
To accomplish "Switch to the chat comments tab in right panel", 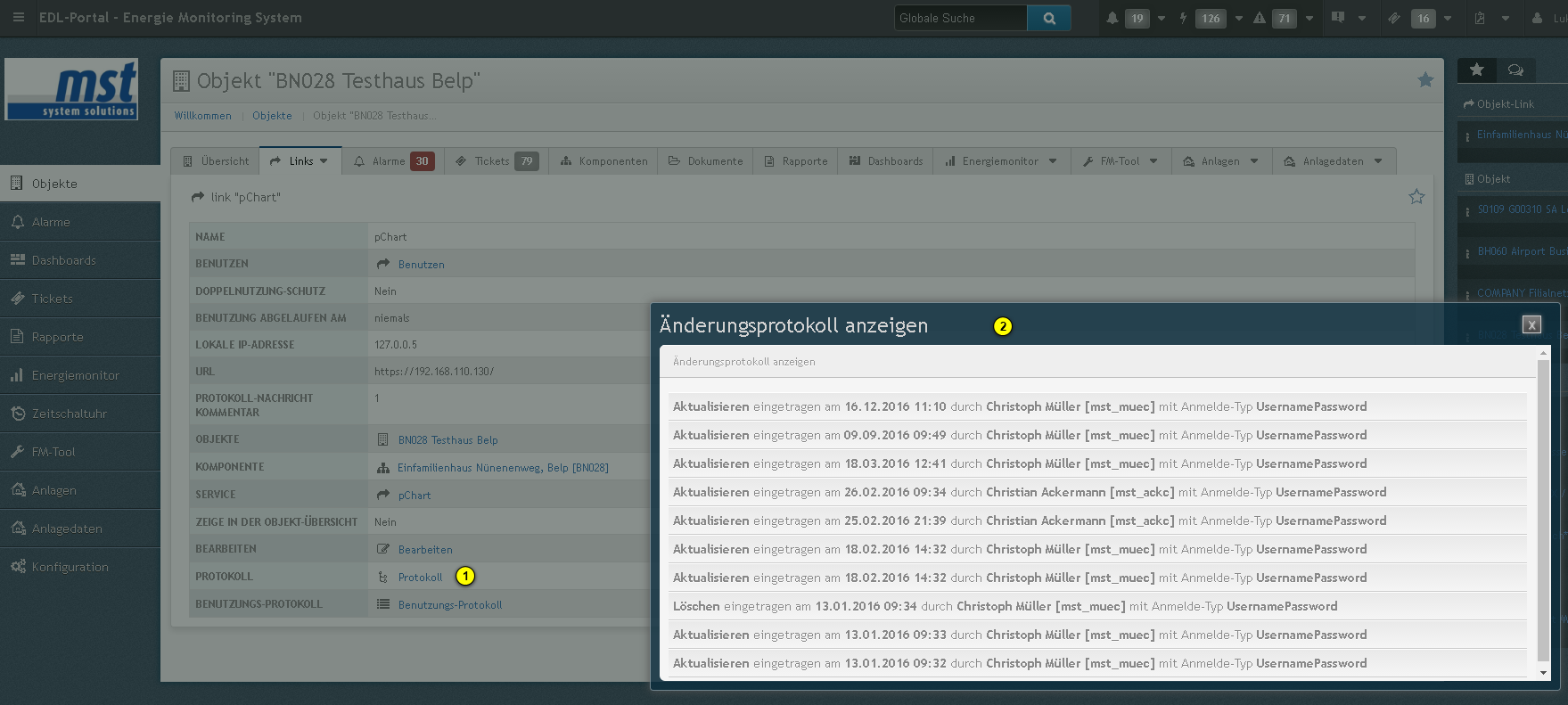I will 1515,70.
